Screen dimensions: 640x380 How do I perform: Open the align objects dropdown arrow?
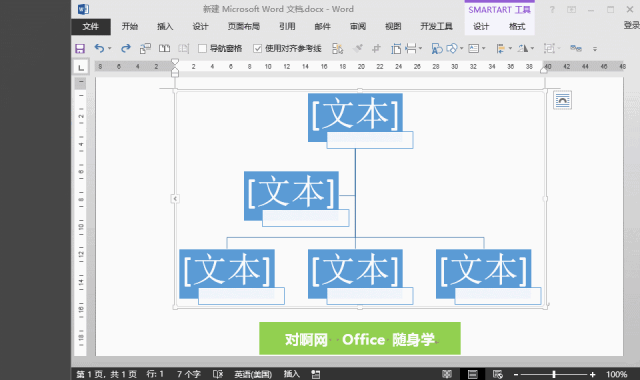pos(510,49)
